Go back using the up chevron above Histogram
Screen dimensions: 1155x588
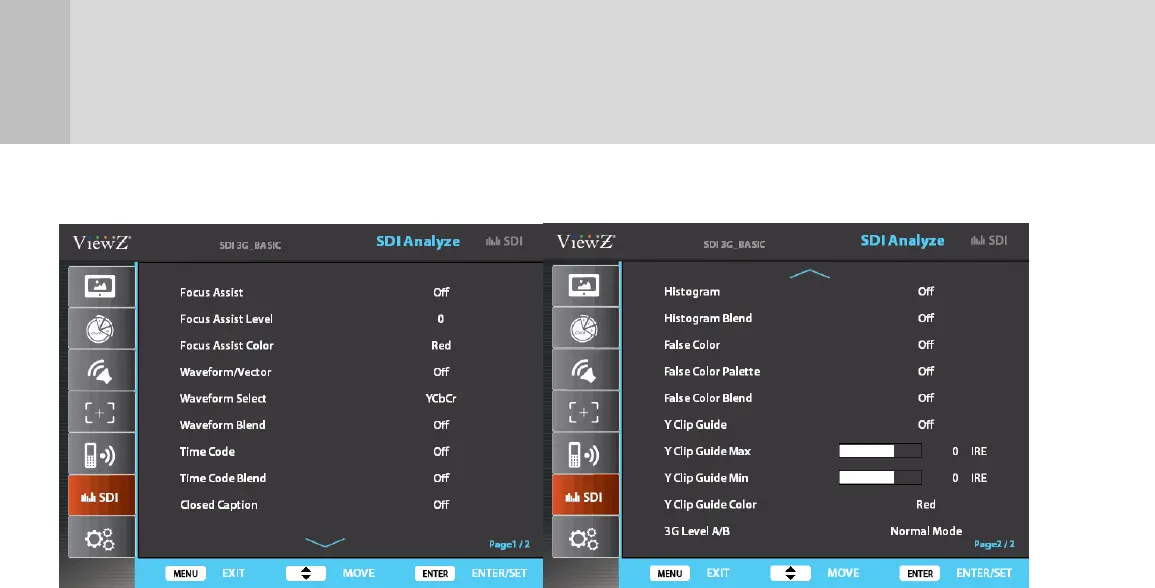point(809,274)
